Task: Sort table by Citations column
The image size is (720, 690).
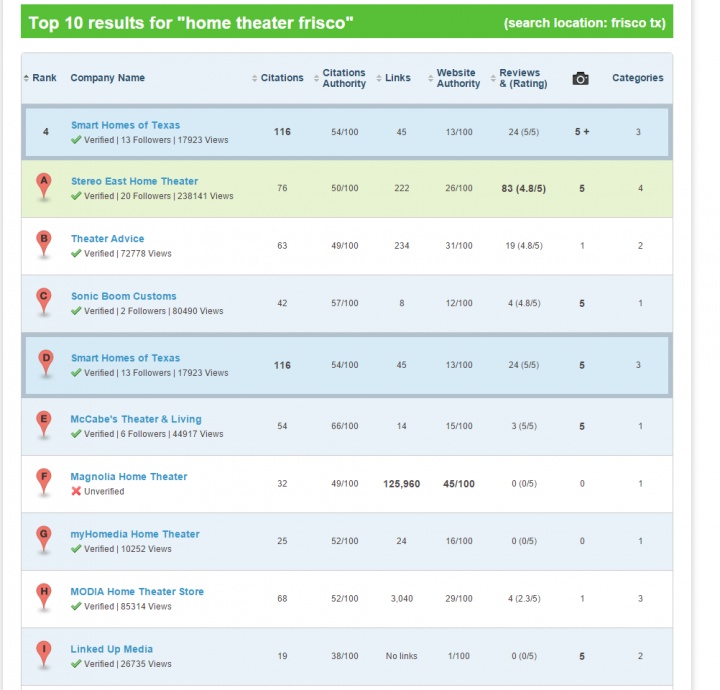Action: [278, 78]
